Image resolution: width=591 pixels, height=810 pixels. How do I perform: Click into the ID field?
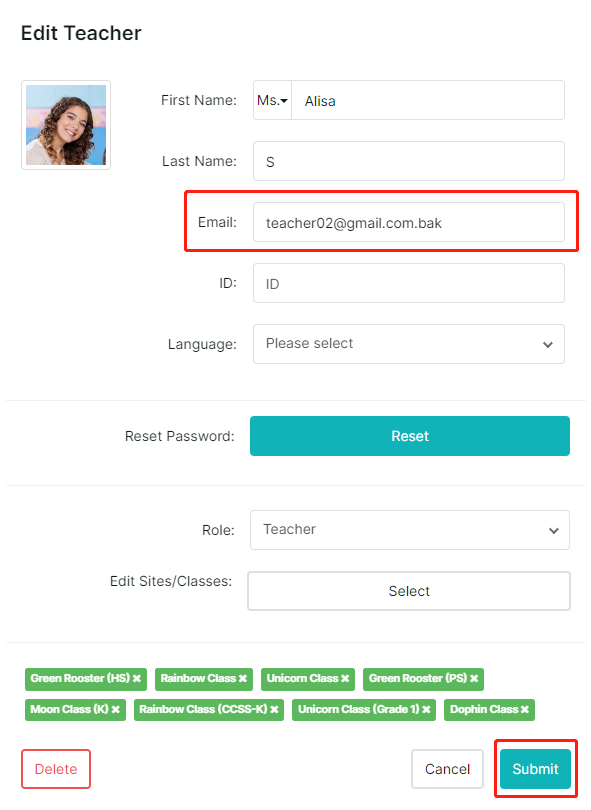[x=409, y=283]
